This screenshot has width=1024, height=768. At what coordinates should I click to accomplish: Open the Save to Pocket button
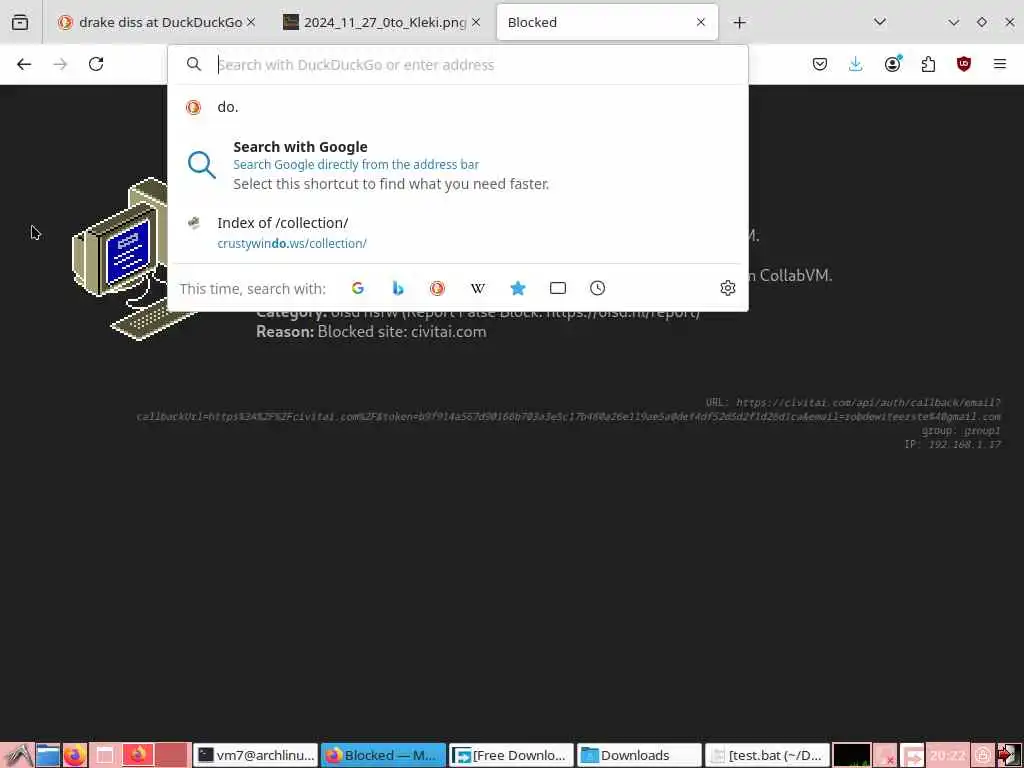point(820,64)
